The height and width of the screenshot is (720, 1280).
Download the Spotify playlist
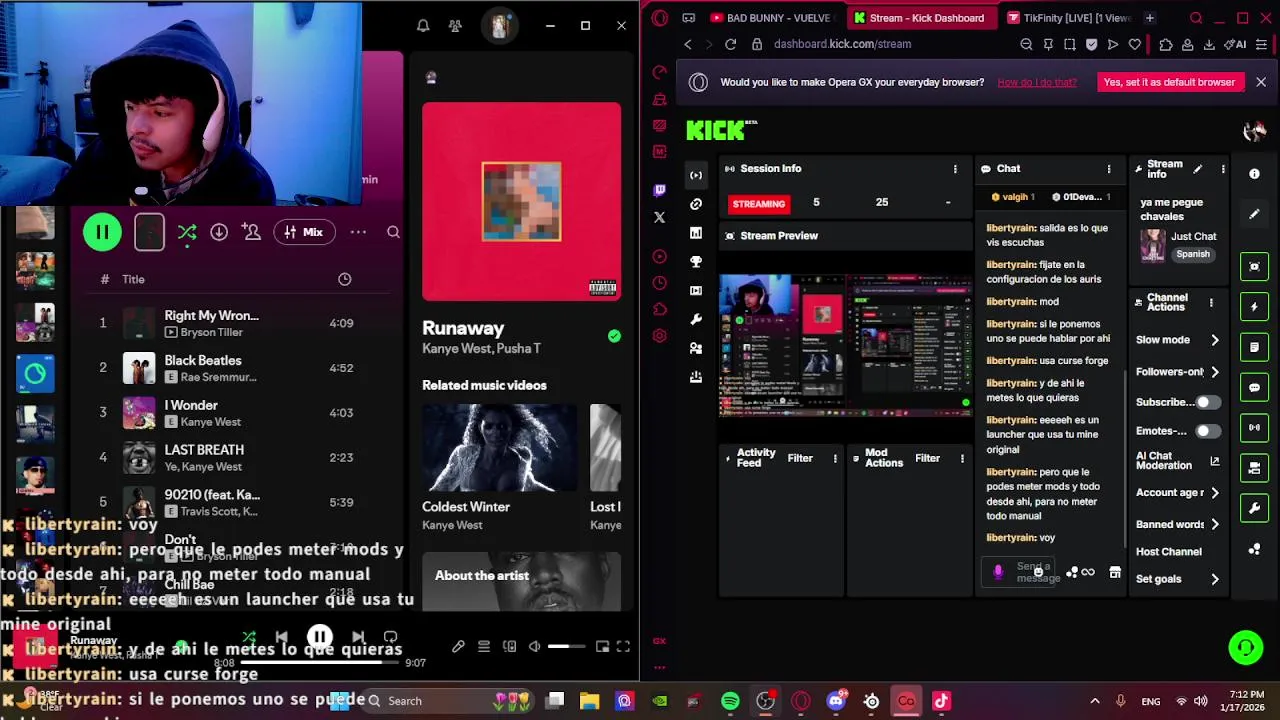[219, 232]
